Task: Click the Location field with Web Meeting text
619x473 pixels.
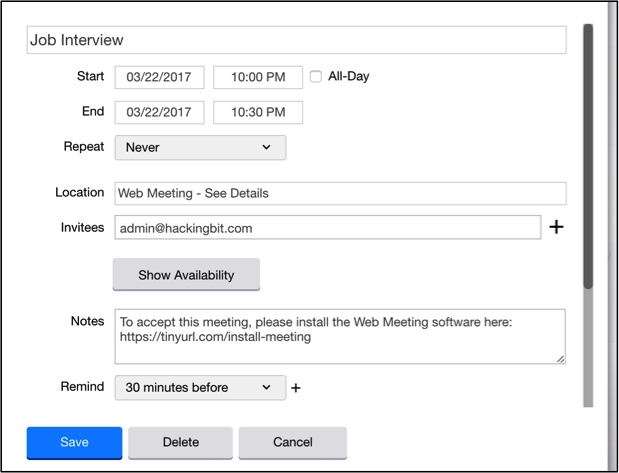Action: point(340,193)
